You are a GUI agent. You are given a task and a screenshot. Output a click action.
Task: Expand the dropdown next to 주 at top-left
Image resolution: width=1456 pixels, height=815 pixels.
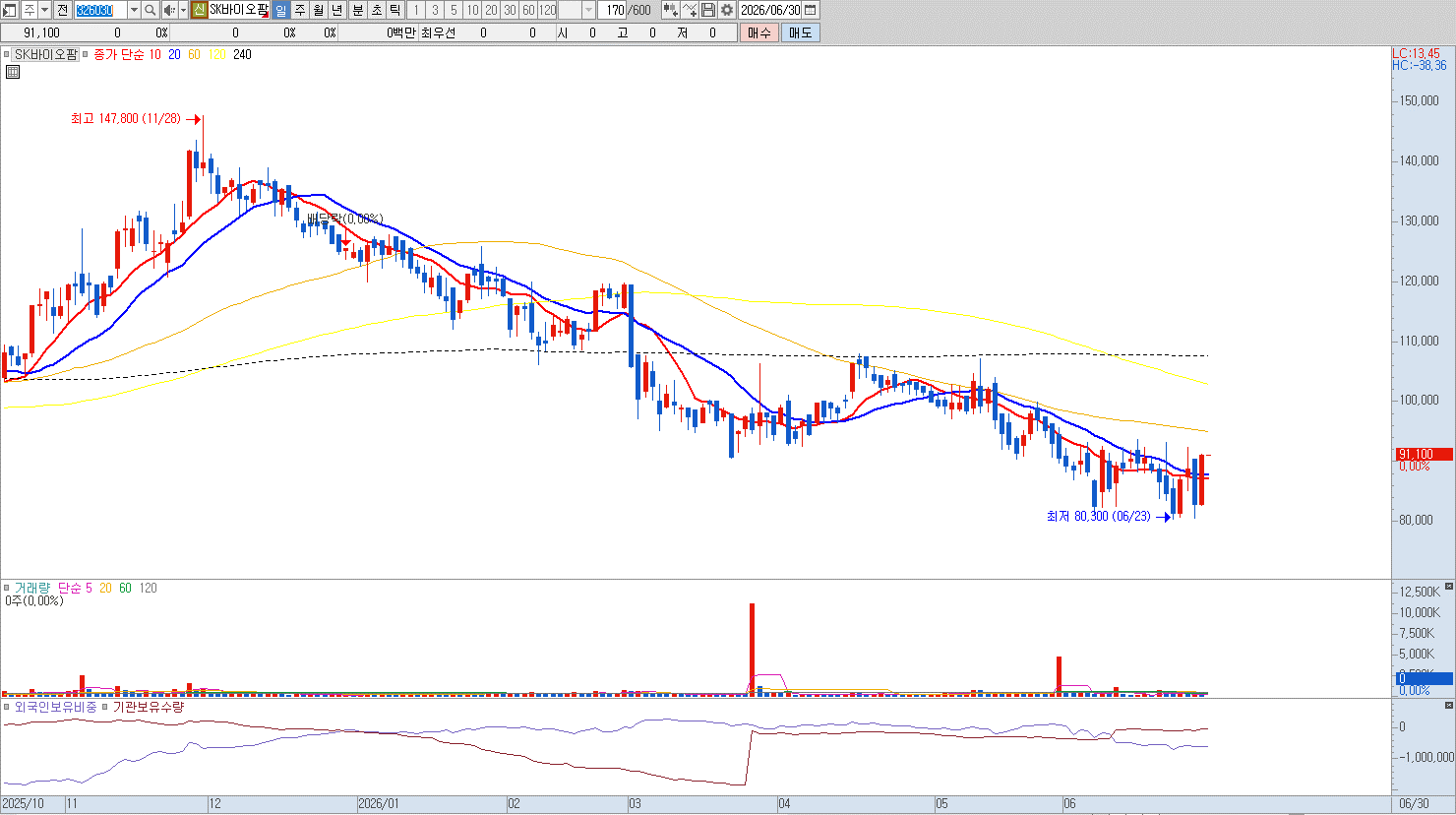pos(44,10)
